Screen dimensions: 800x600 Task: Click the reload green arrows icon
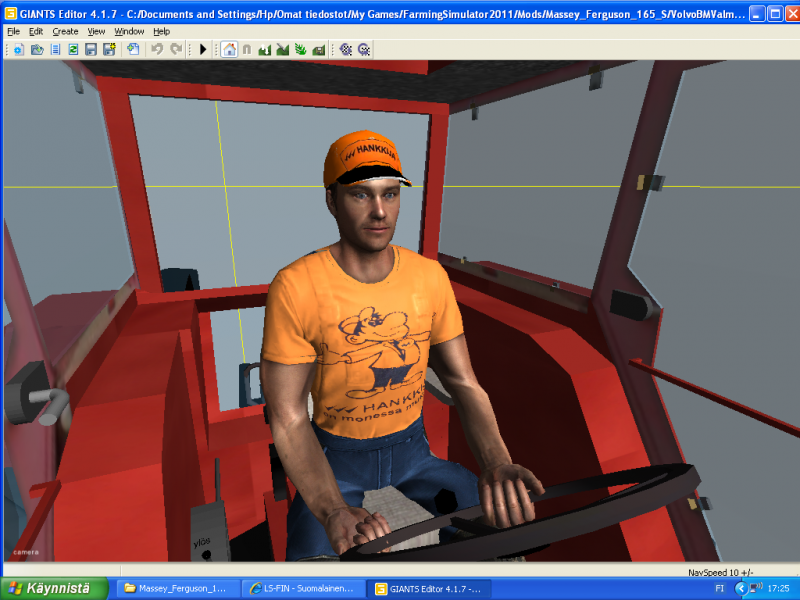[x=73, y=49]
